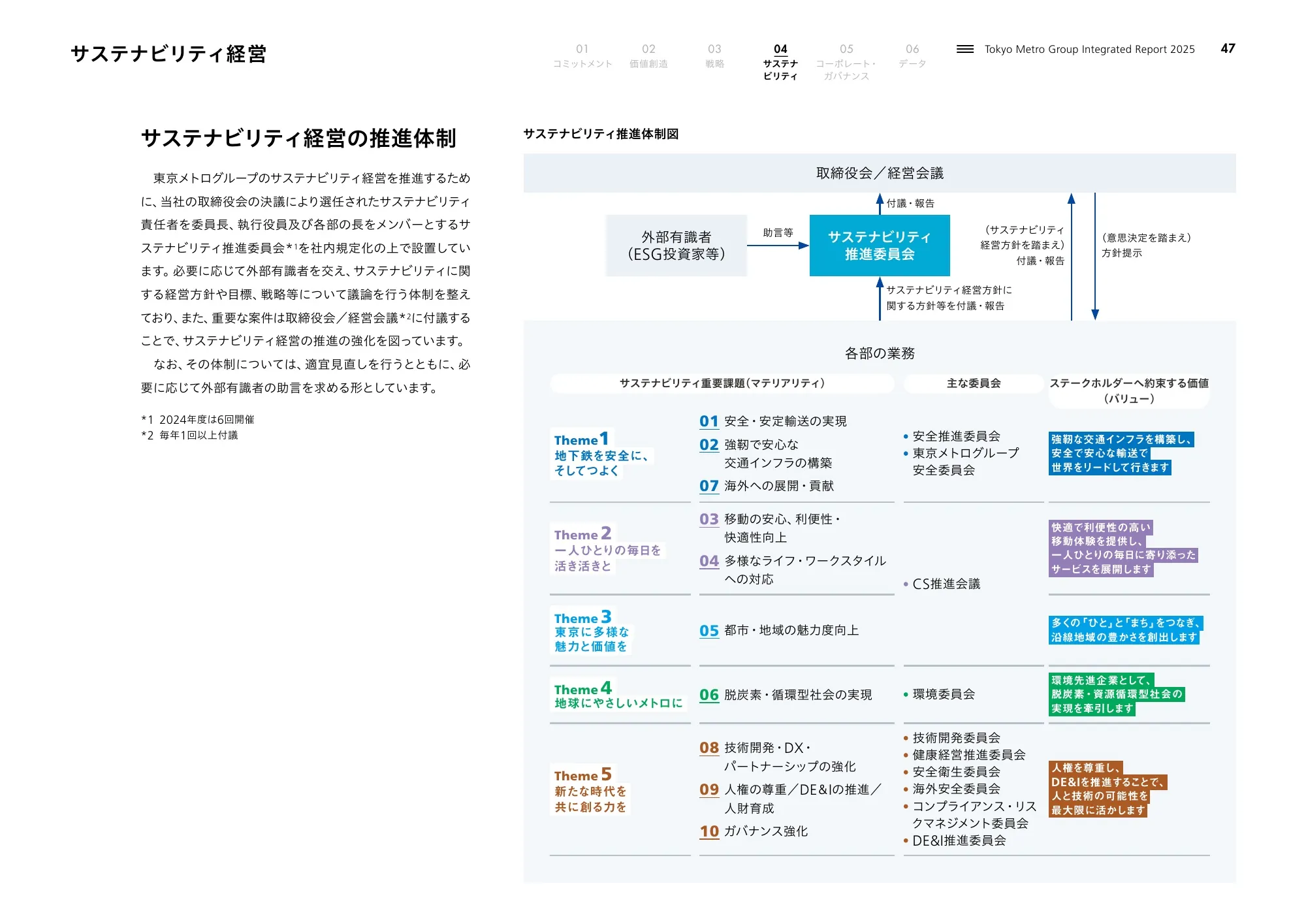Click the 環境委員会 bullet
The image size is (1306, 924).
[939, 694]
